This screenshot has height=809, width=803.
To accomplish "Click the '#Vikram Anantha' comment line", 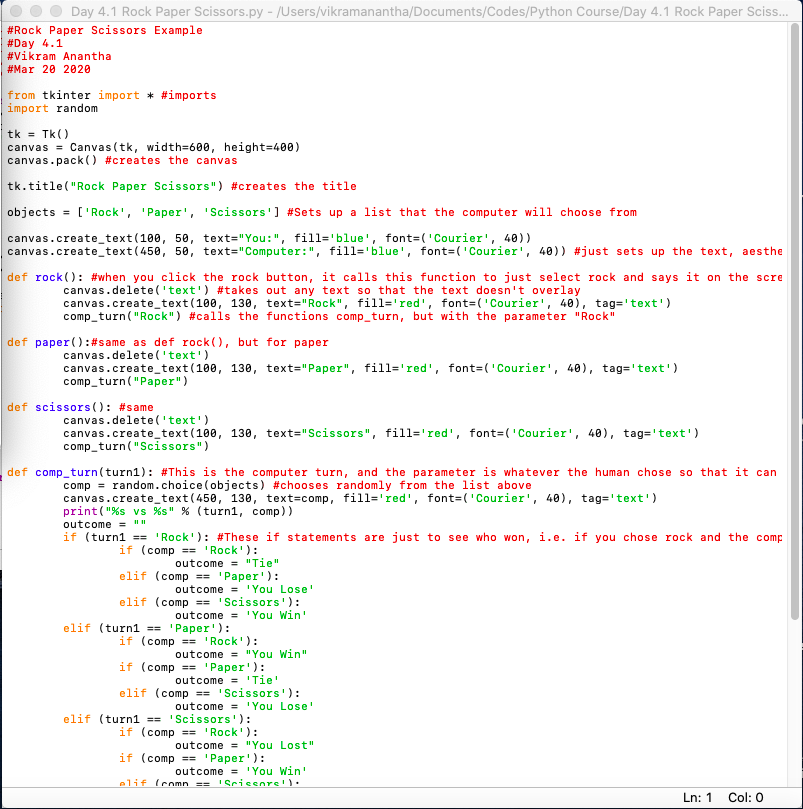I will [59, 56].
